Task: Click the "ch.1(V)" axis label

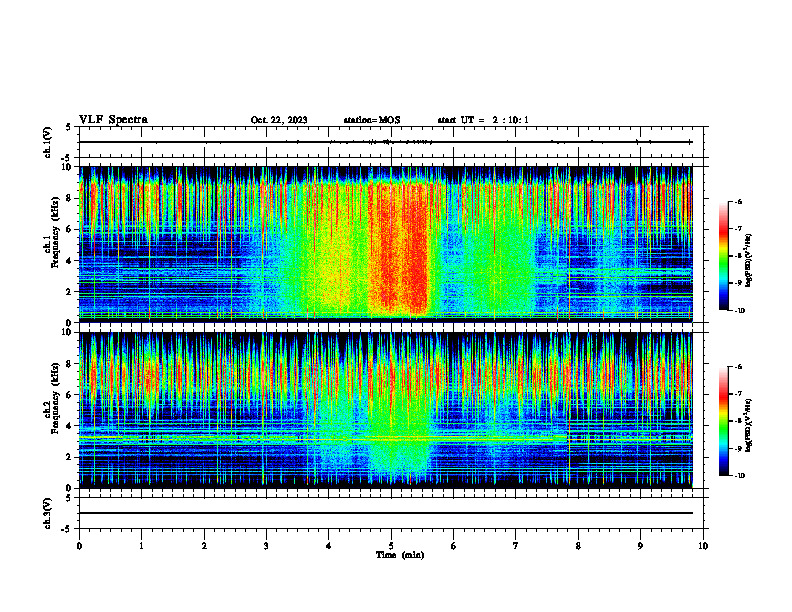Action: coord(48,142)
